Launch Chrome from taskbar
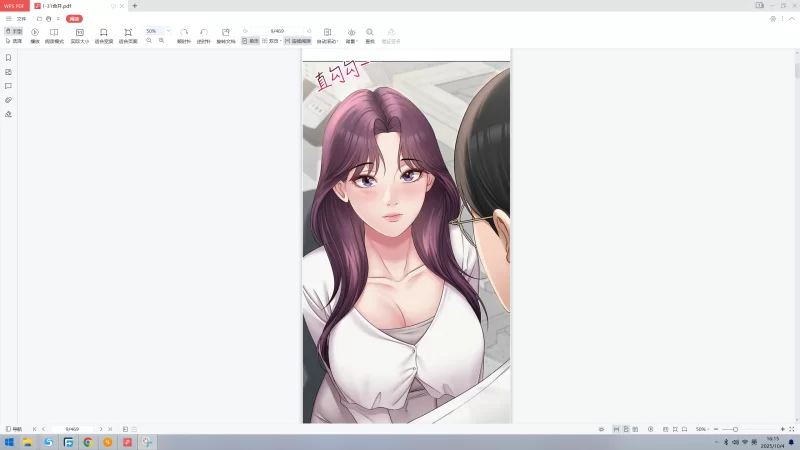The width and height of the screenshot is (800, 450). click(88, 442)
